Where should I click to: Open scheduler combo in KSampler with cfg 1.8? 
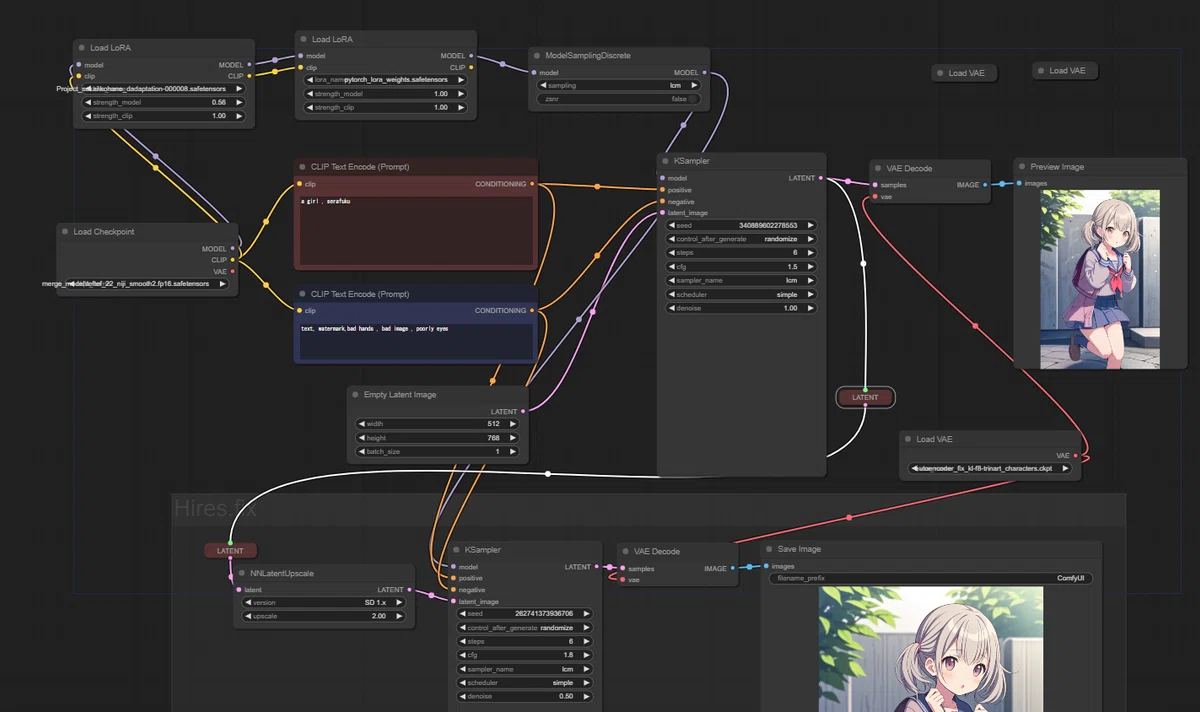click(x=524, y=683)
